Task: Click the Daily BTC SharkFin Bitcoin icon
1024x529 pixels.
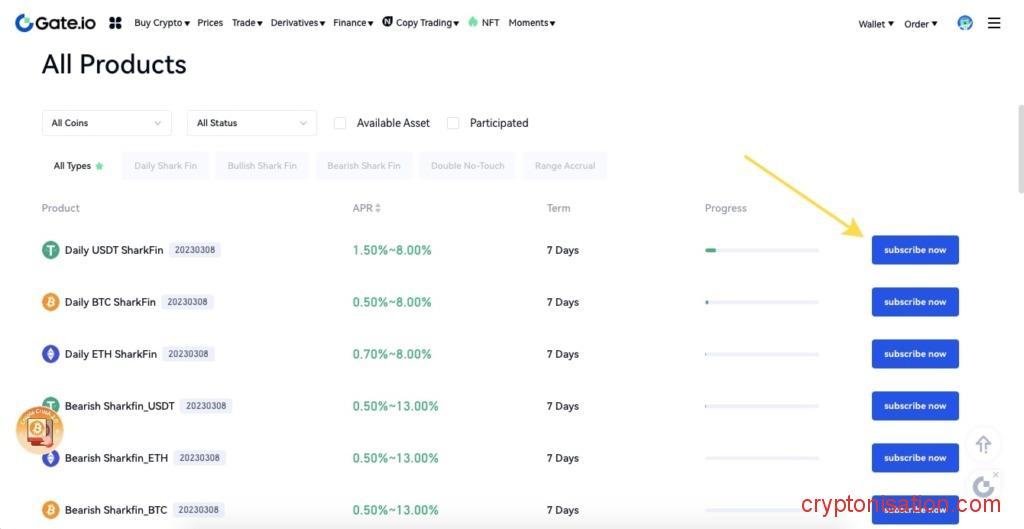Action: click(x=50, y=302)
